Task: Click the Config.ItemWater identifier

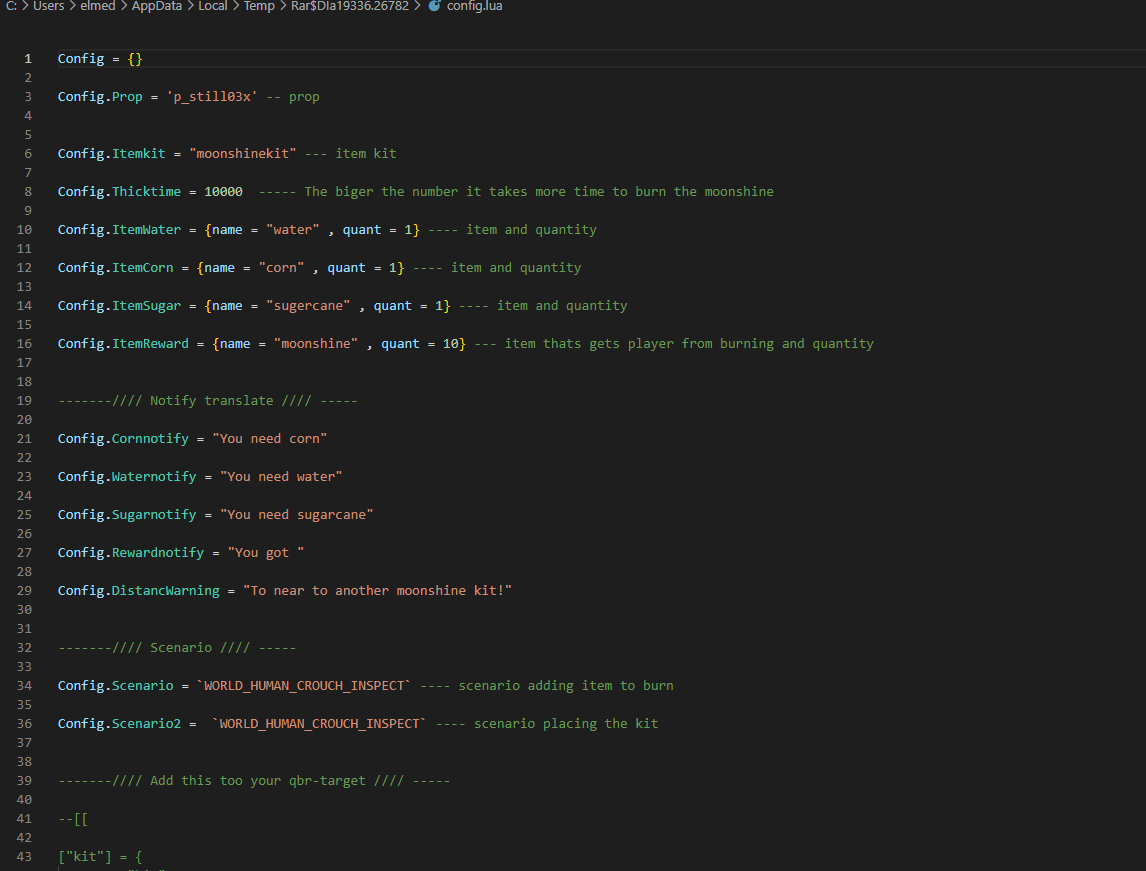Action: tap(119, 229)
